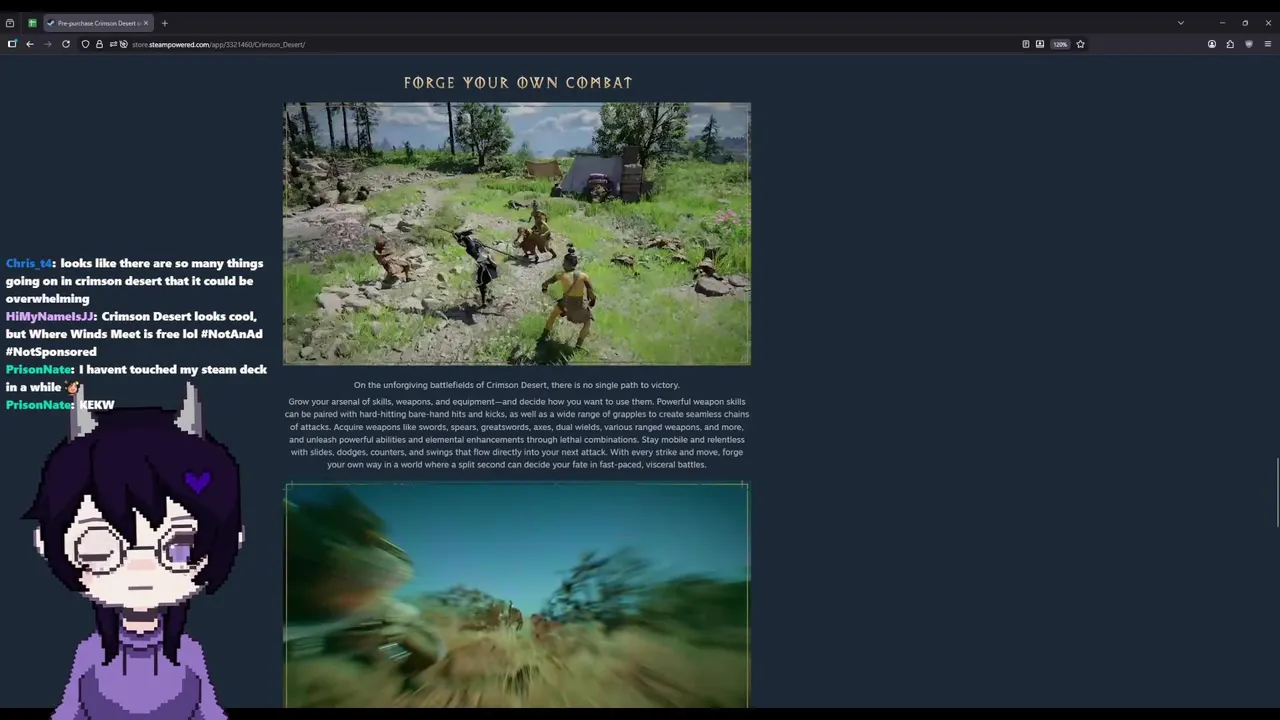Toggle reader view icon

[x=1025, y=44]
